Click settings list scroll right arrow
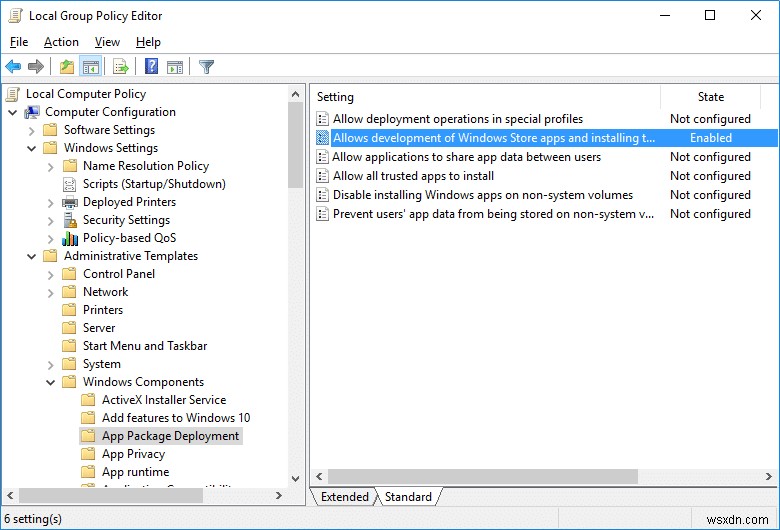Screen dimensions: 780x530 click(x=769, y=476)
